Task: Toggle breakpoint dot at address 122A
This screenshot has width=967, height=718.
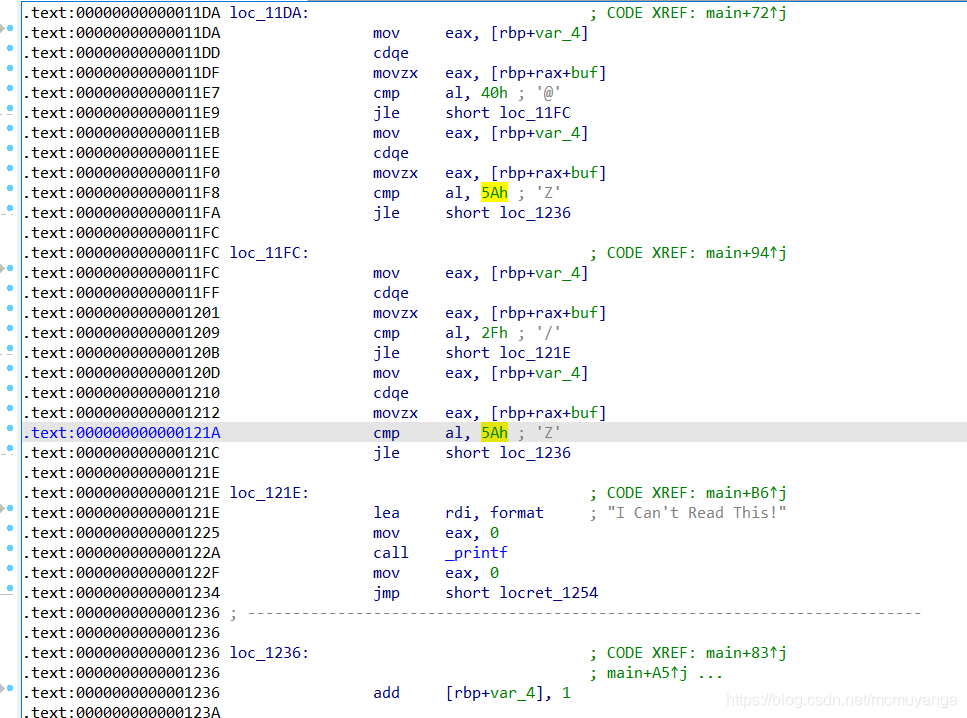Action: (x=10, y=548)
